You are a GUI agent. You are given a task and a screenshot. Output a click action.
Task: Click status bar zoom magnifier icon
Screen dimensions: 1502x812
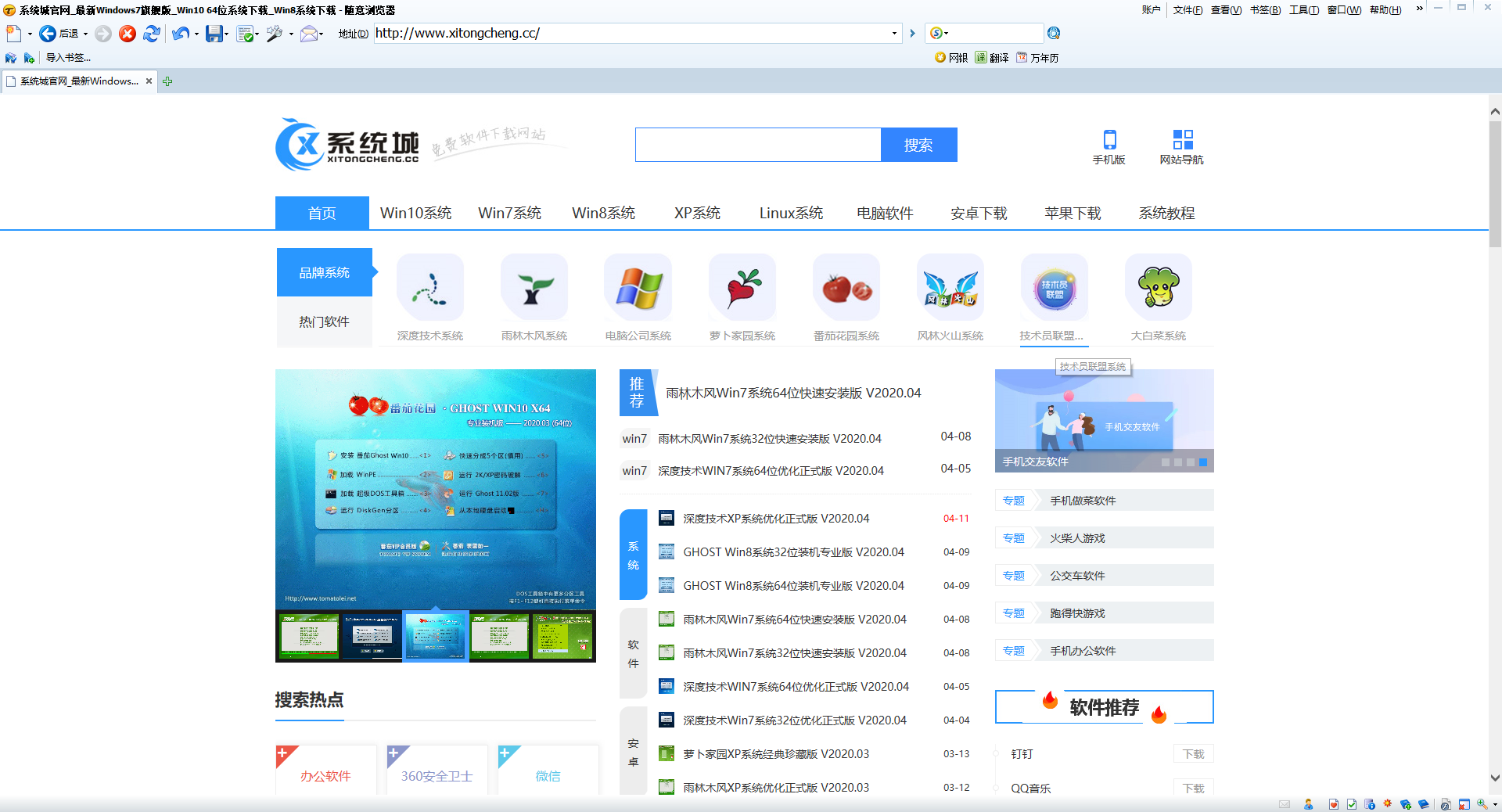coord(1482,804)
